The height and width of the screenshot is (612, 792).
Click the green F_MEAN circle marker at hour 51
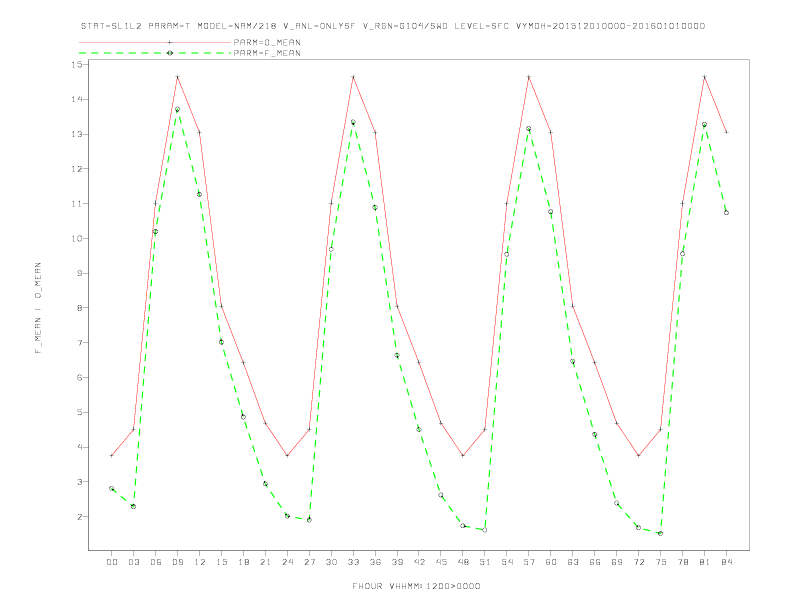pyautogui.click(x=485, y=530)
